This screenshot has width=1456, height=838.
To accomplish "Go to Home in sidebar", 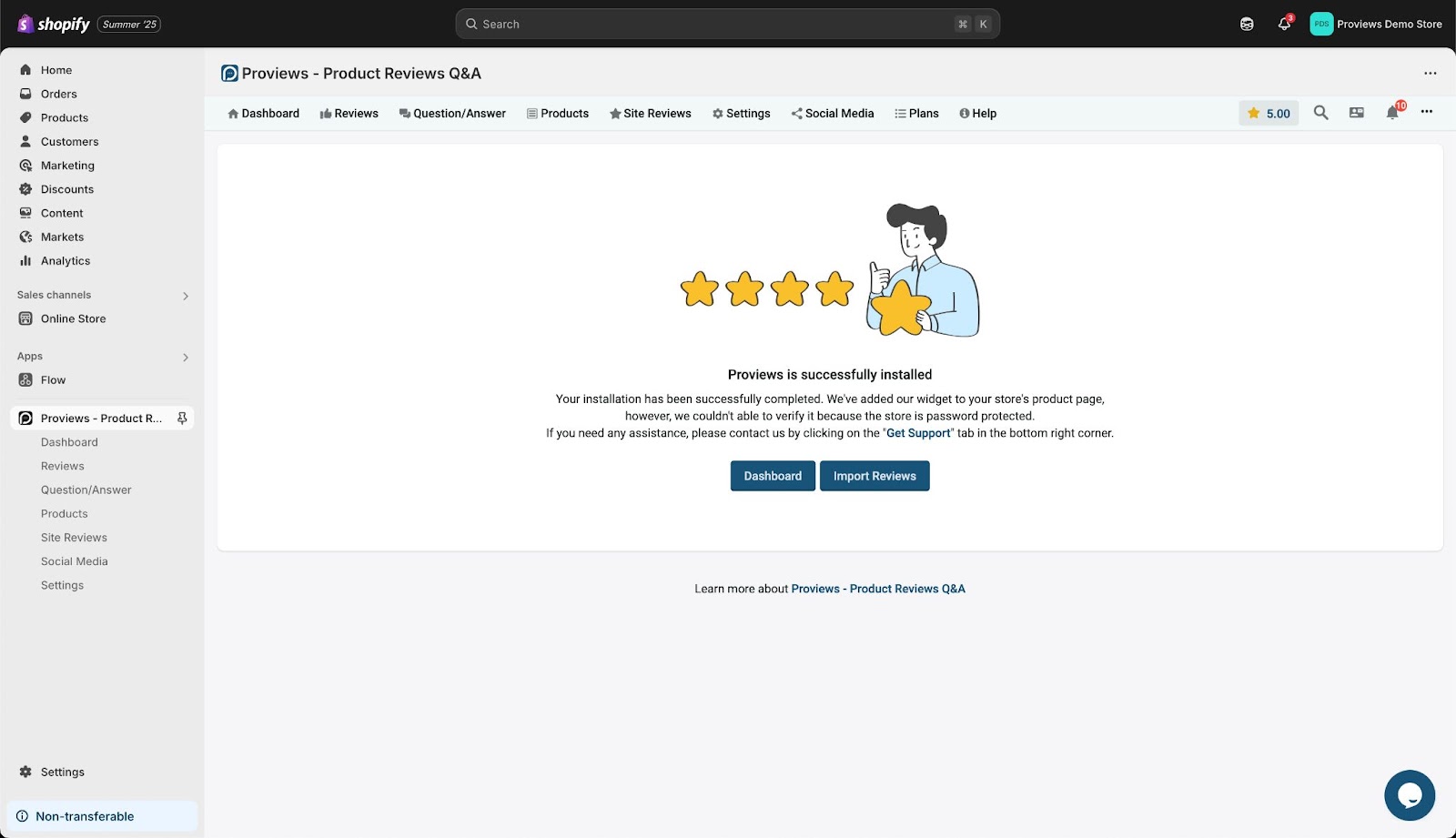I will tap(56, 70).
